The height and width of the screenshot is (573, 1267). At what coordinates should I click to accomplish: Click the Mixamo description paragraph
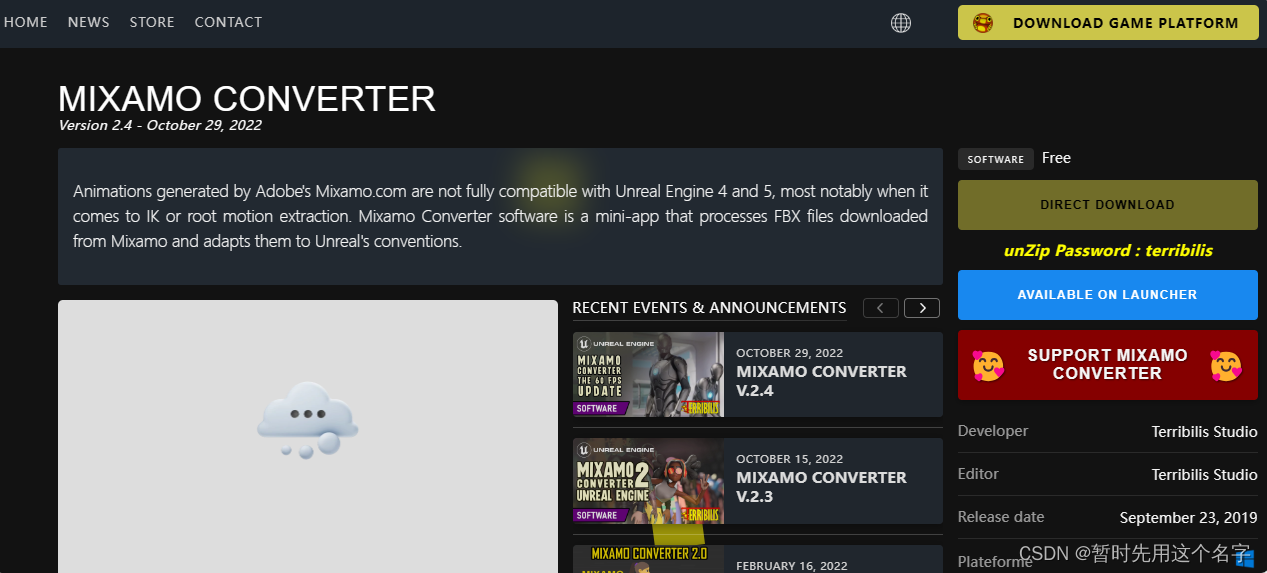pos(500,216)
